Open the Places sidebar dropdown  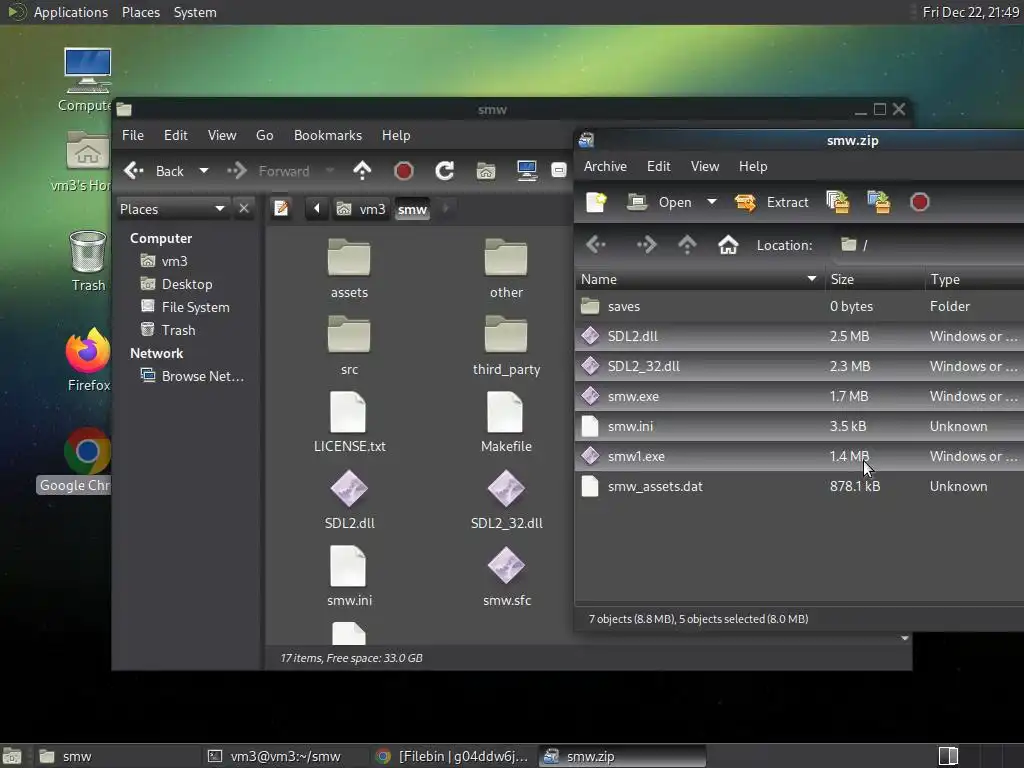click(172, 209)
